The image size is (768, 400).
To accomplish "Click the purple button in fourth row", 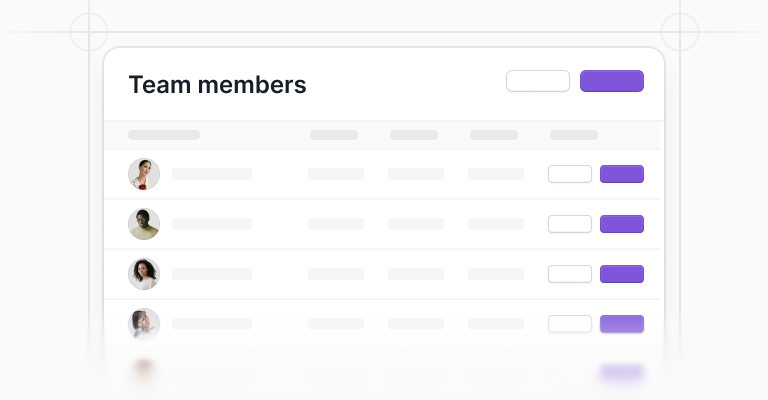I will pyautogui.click(x=622, y=324).
